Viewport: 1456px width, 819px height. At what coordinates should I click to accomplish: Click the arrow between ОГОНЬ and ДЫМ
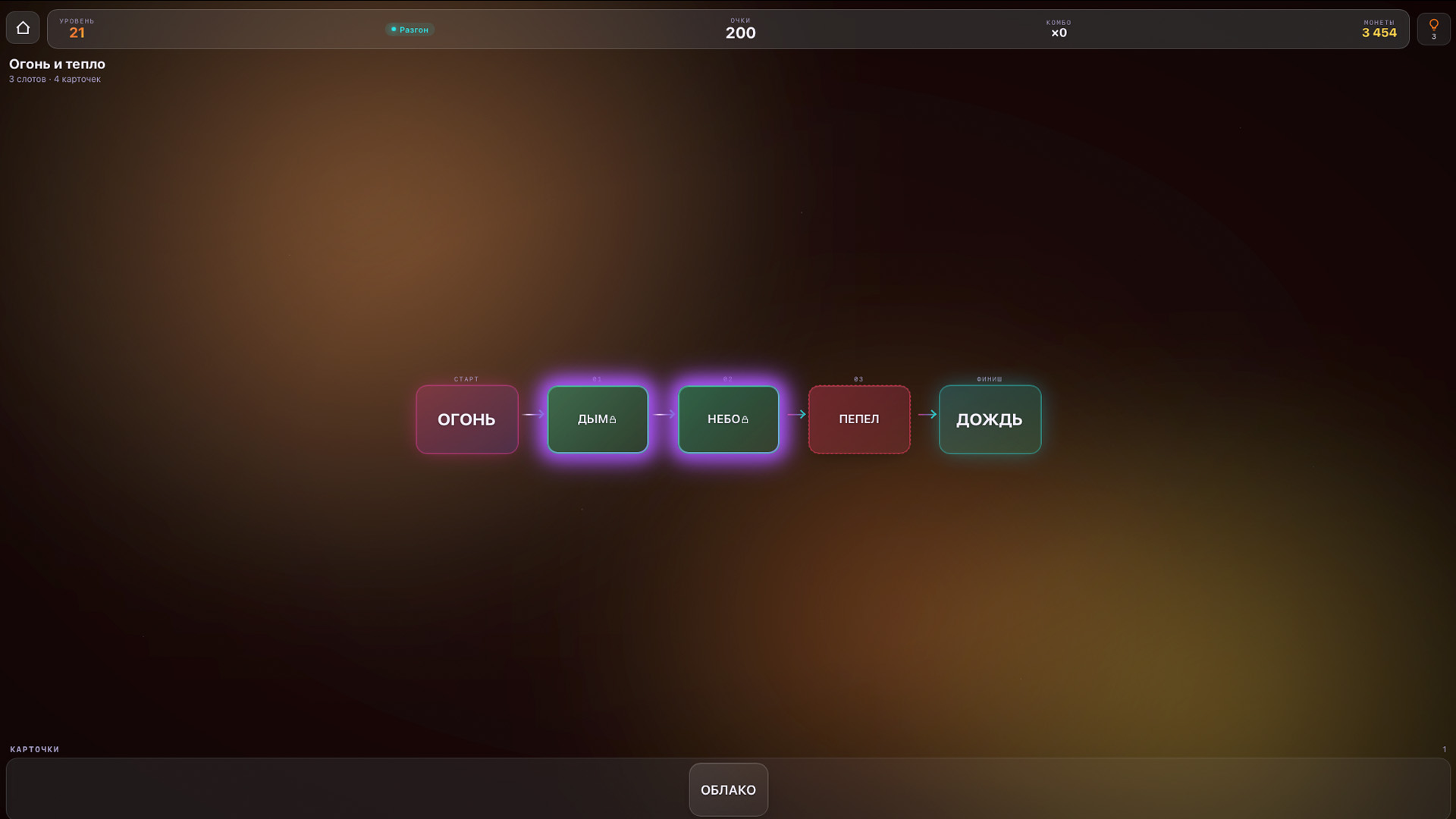[x=533, y=414]
